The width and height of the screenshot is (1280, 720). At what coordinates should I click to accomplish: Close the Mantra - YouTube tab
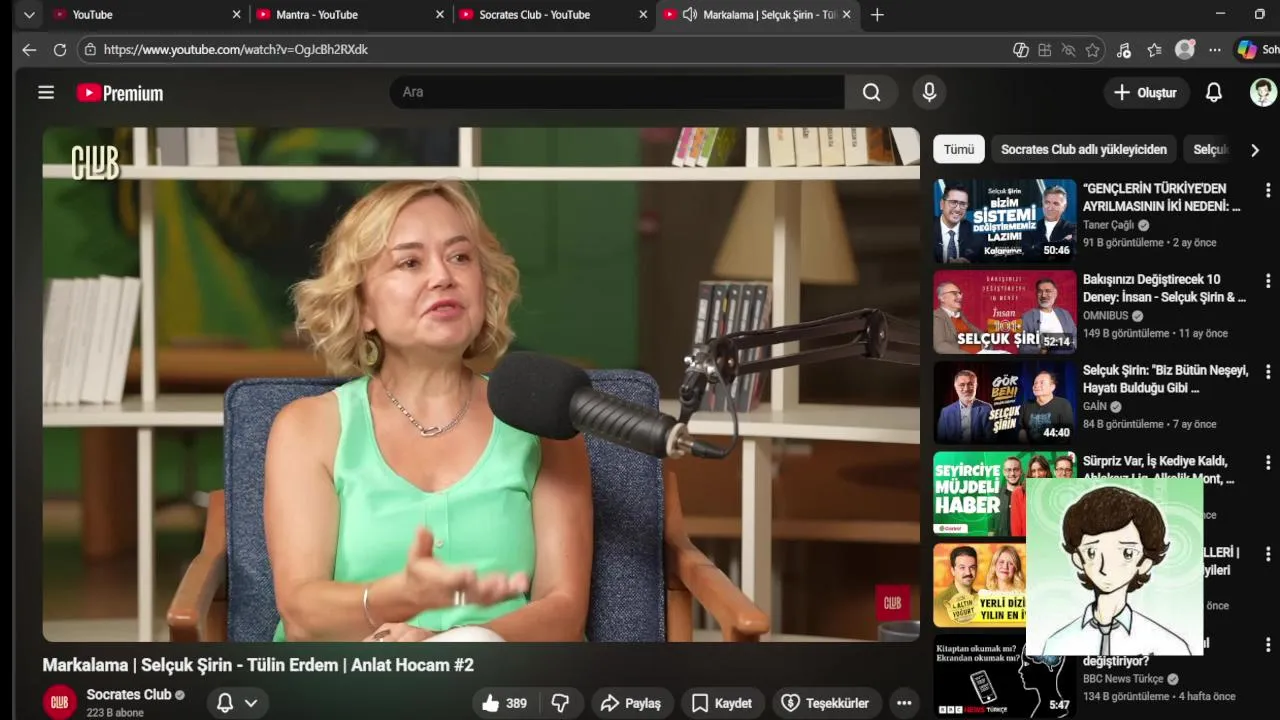pos(441,15)
